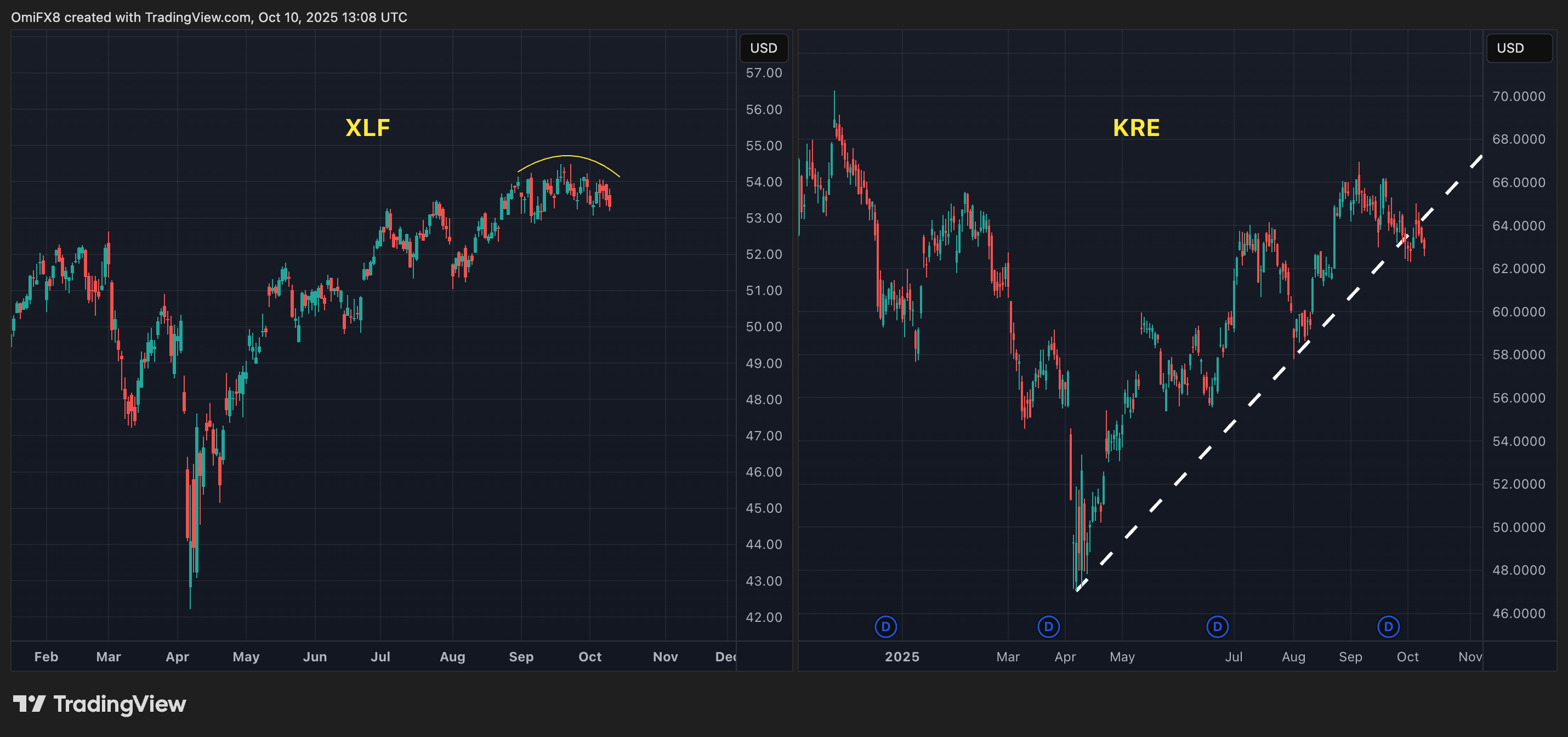The image size is (1568, 737).
Task: Open the USD currency selector on XLF chart
Action: tap(763, 48)
